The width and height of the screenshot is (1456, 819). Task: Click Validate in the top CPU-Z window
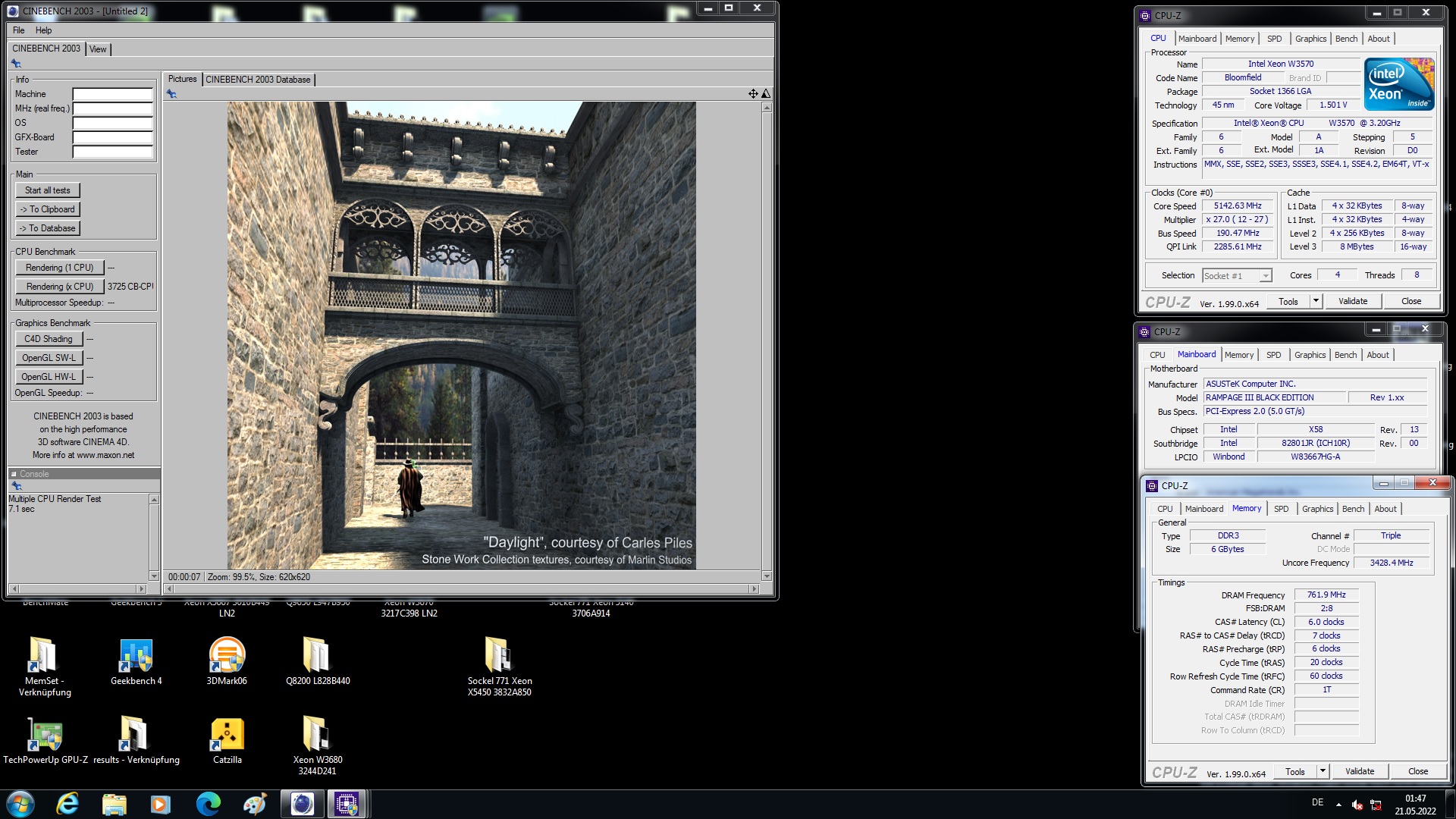point(1353,301)
